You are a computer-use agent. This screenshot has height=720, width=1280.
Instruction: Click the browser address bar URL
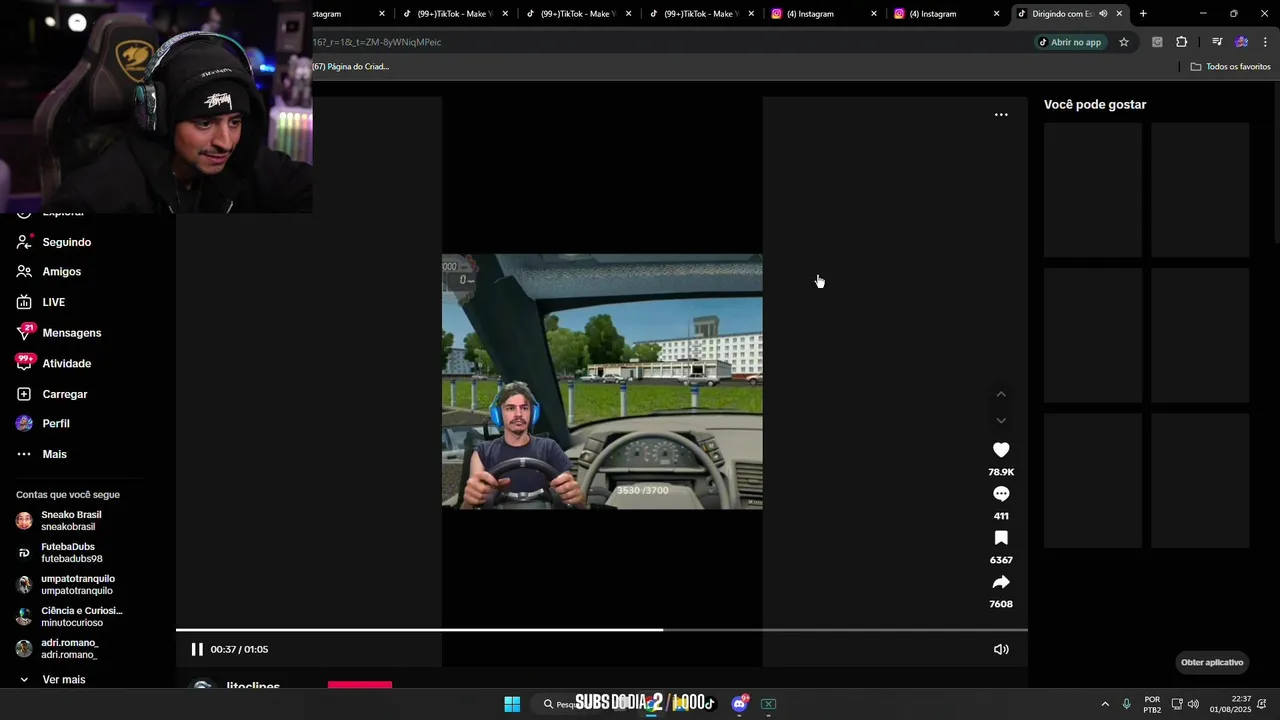click(377, 42)
